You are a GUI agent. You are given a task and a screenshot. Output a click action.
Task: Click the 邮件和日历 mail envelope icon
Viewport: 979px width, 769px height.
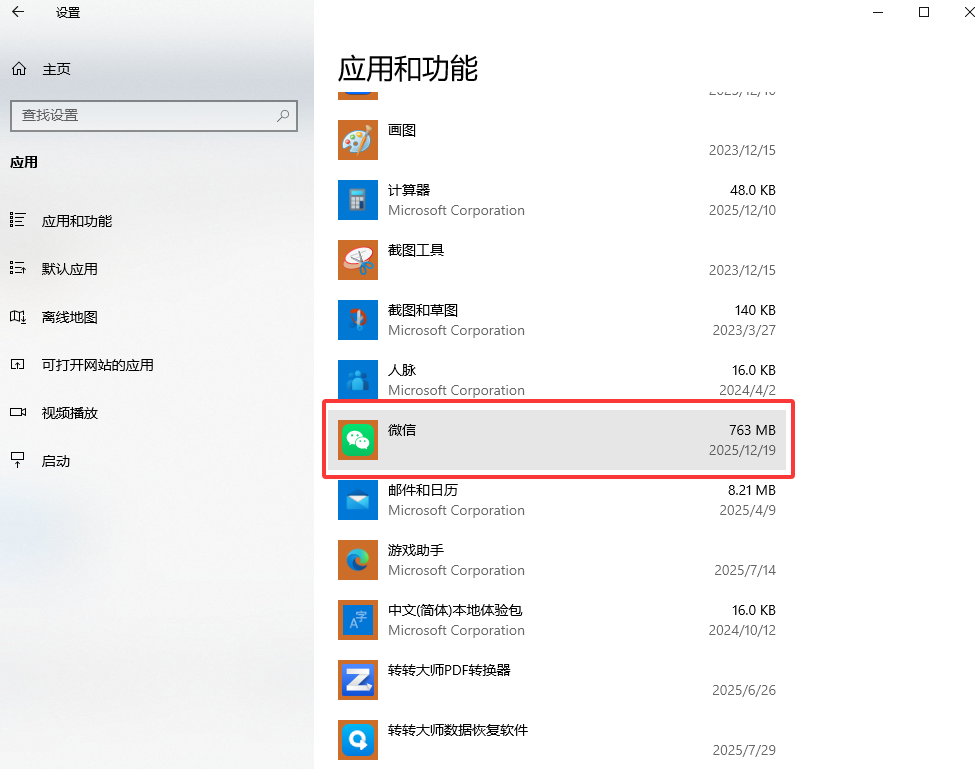click(x=357, y=500)
